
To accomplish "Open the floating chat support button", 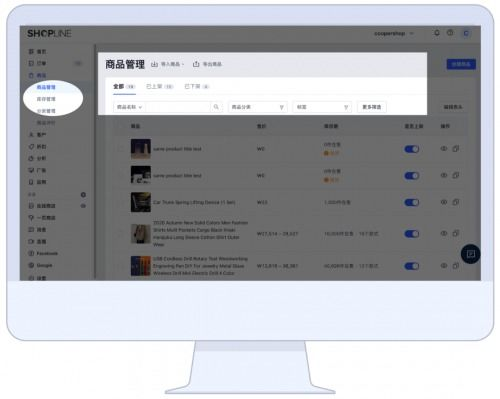I will [470, 254].
